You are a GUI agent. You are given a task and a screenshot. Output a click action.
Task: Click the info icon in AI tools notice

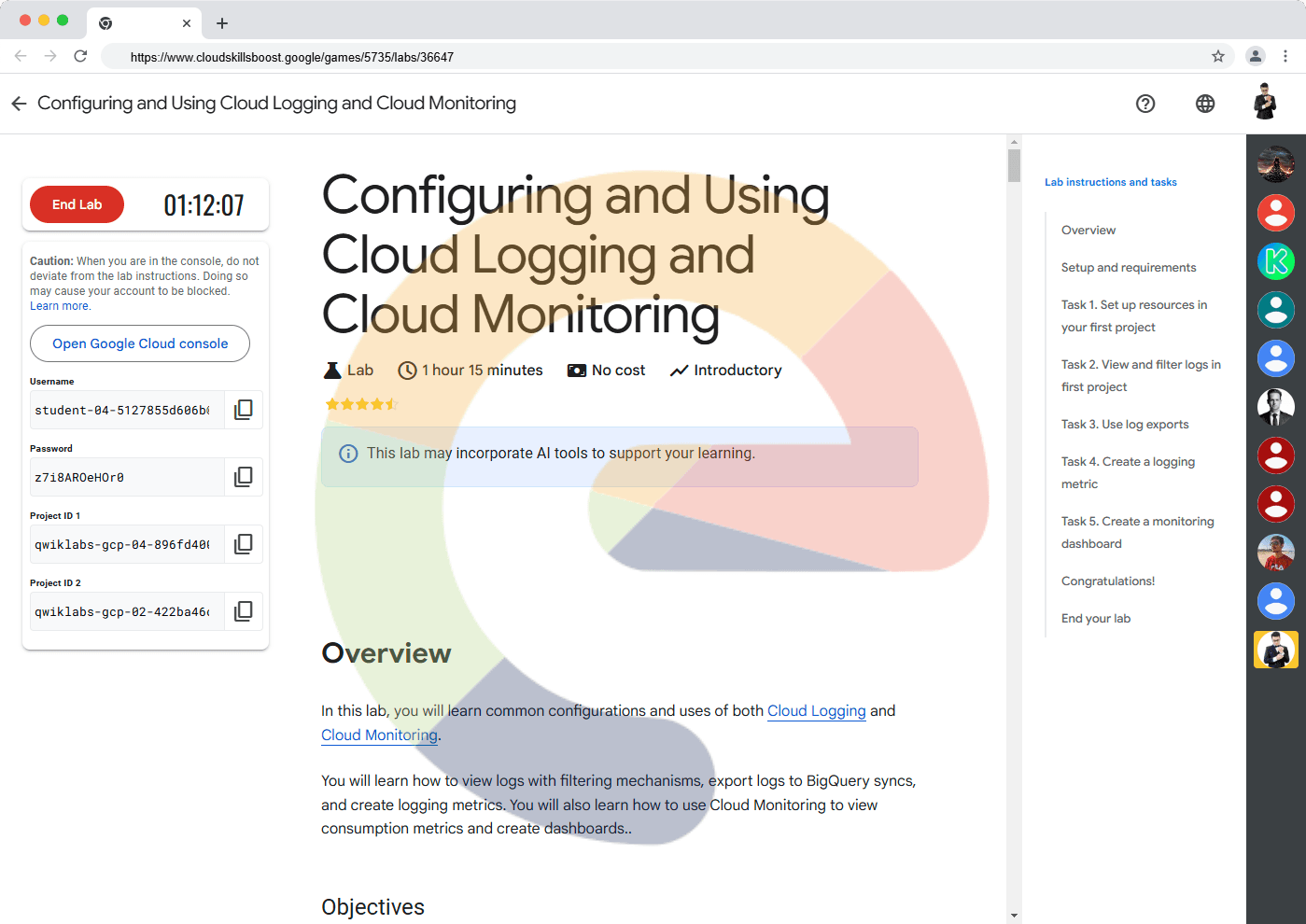[348, 454]
